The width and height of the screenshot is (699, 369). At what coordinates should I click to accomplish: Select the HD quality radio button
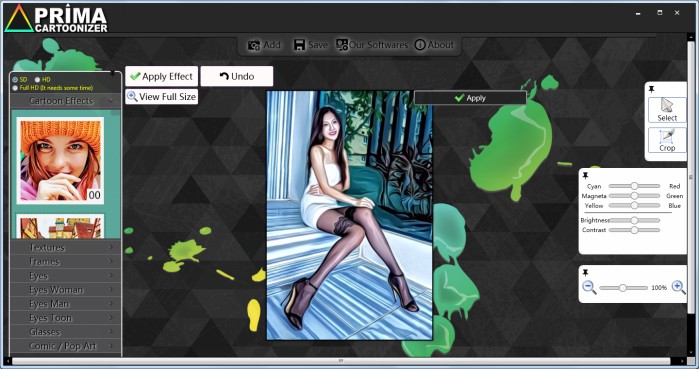coord(37,80)
